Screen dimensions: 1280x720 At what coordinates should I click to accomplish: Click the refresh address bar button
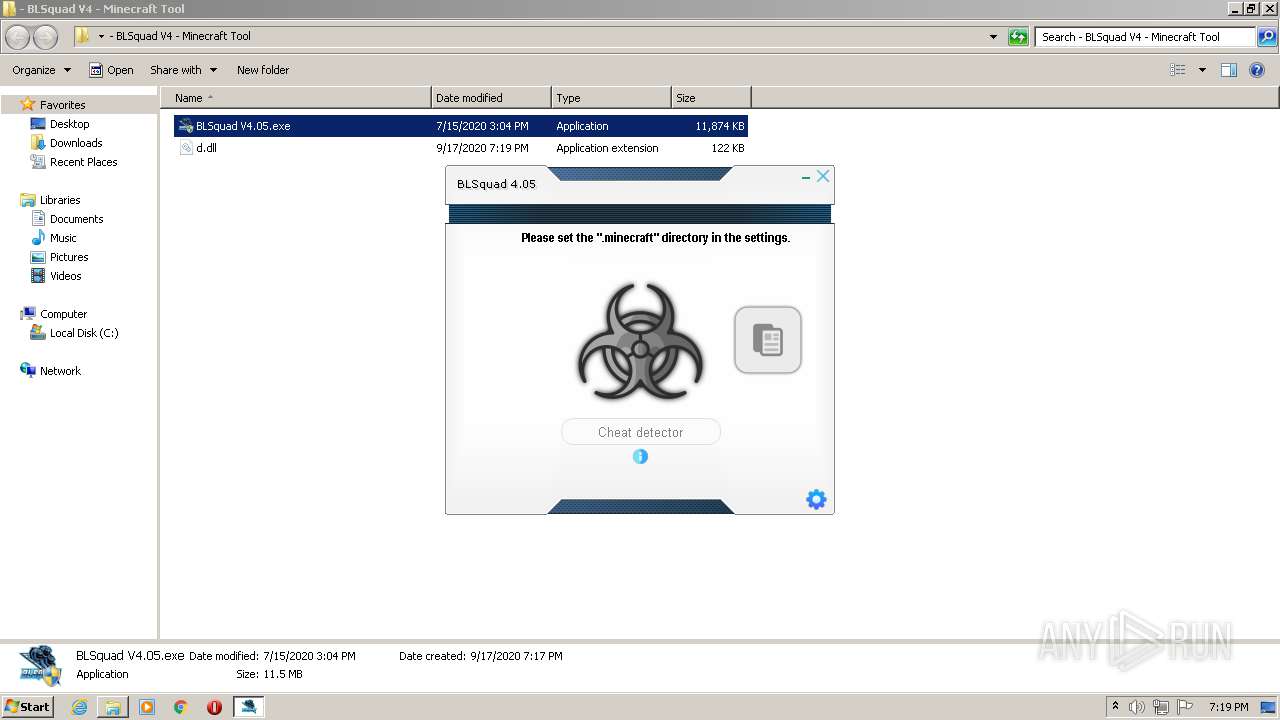coord(1018,37)
